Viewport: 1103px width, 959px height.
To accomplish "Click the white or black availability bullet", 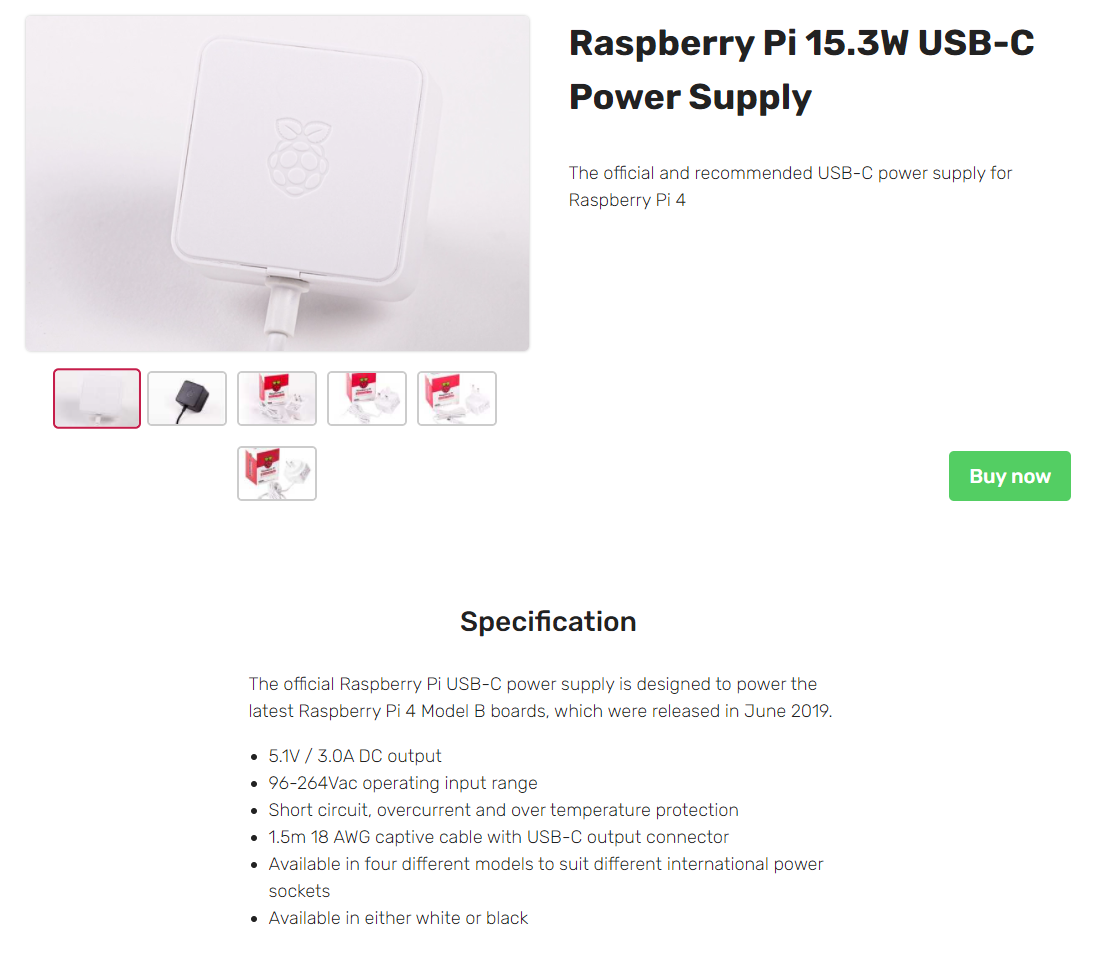I will 398,918.
